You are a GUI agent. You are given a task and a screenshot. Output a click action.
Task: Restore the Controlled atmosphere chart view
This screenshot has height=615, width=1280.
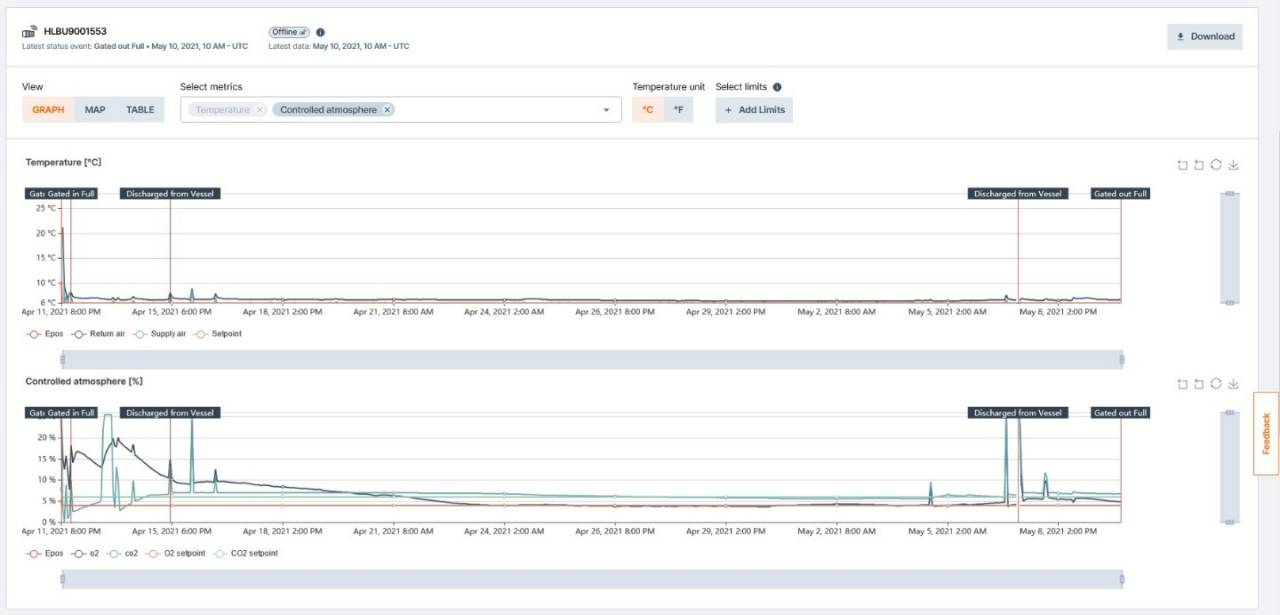[x=1216, y=384]
